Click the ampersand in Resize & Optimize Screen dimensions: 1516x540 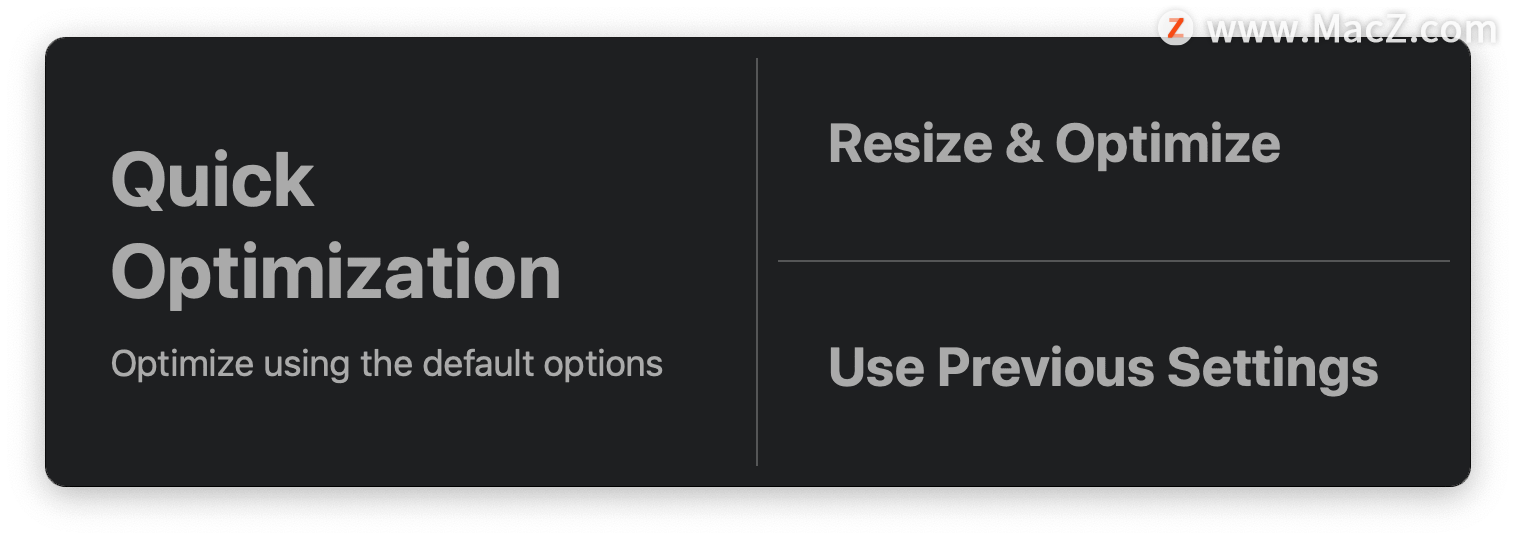click(1024, 143)
